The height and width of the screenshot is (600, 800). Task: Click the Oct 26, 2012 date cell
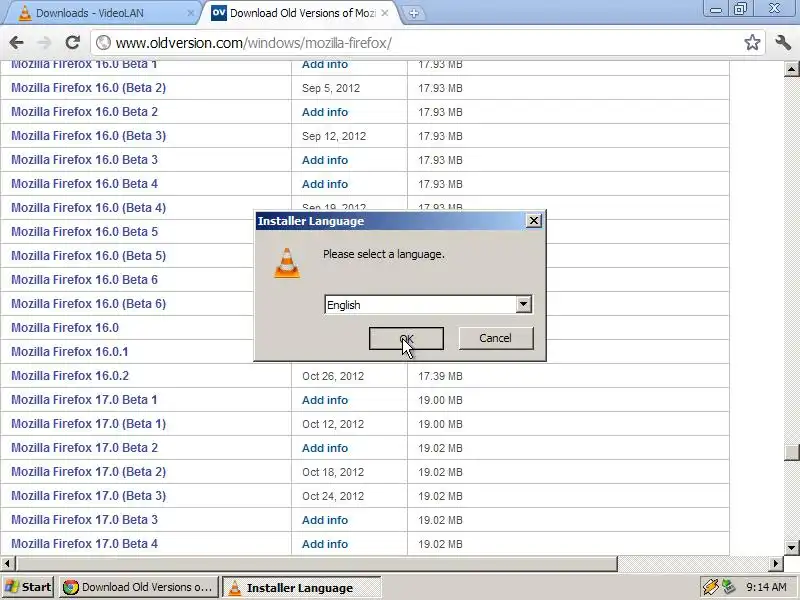pyautogui.click(x=333, y=376)
